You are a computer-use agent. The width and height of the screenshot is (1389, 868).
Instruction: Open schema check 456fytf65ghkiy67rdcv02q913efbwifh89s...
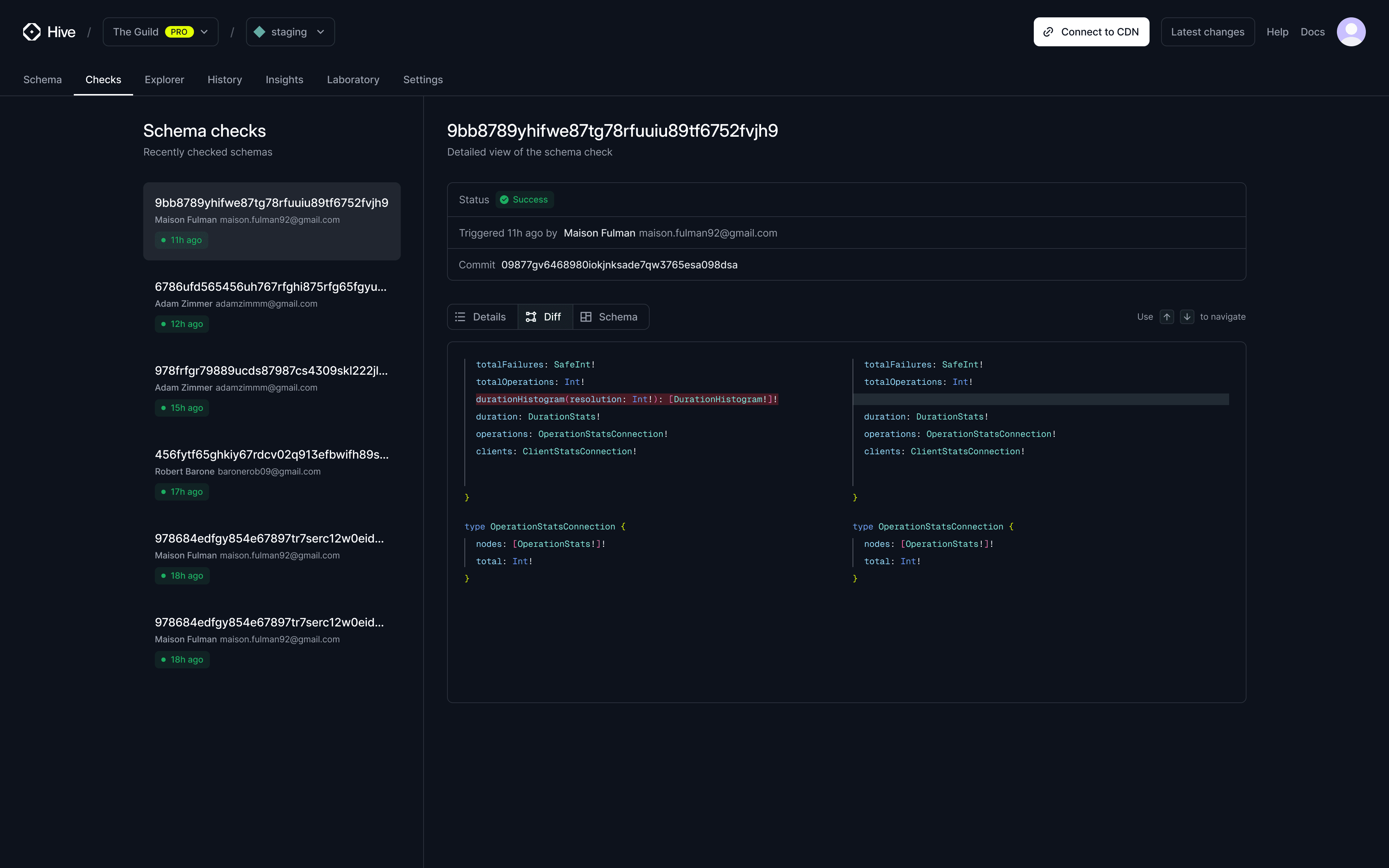(x=272, y=473)
